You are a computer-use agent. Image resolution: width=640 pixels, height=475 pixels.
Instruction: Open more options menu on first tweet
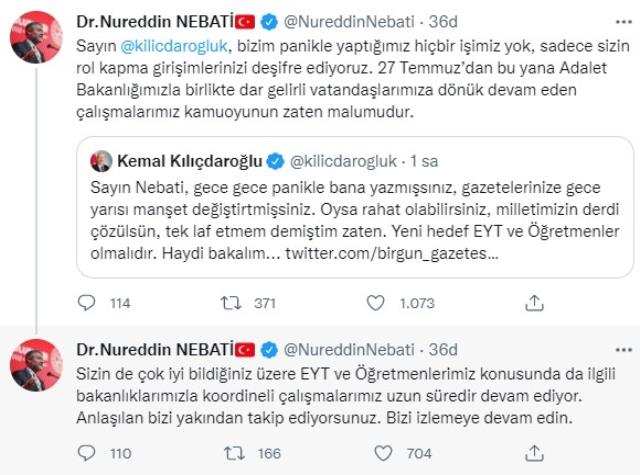pos(623,22)
